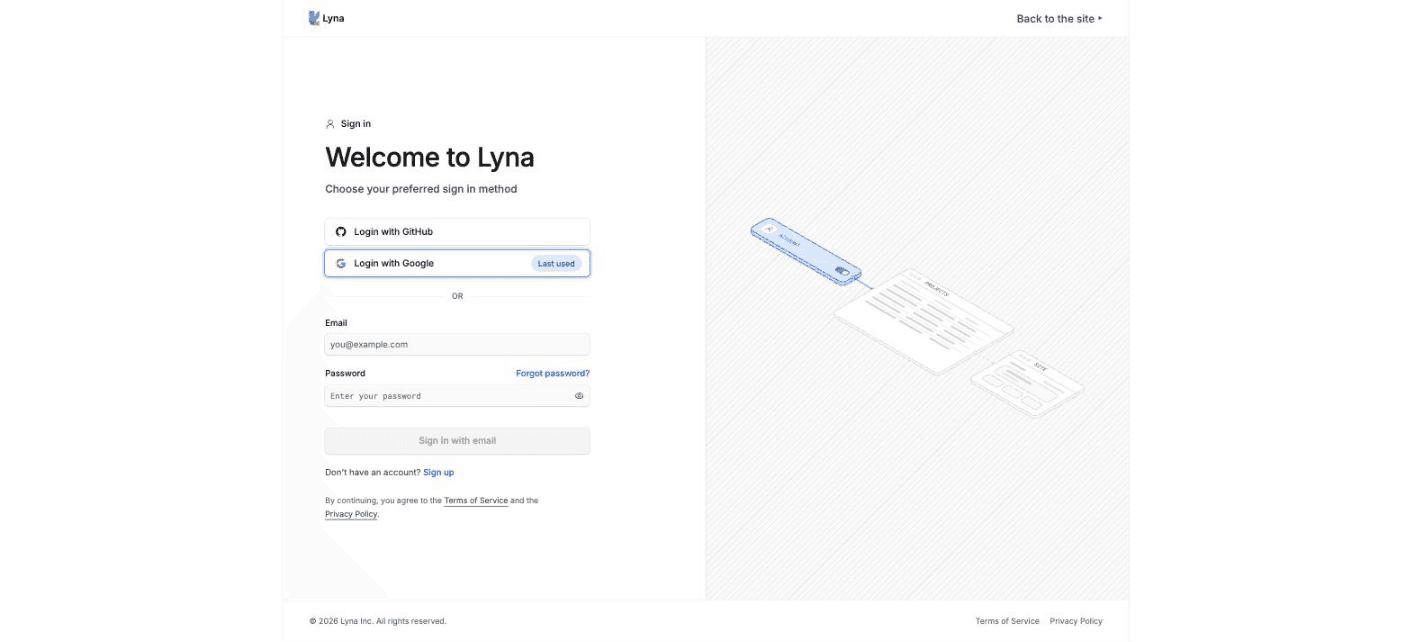Click the Lyna logo in the header
The width and height of the screenshot is (1410, 642).
pos(327,18)
